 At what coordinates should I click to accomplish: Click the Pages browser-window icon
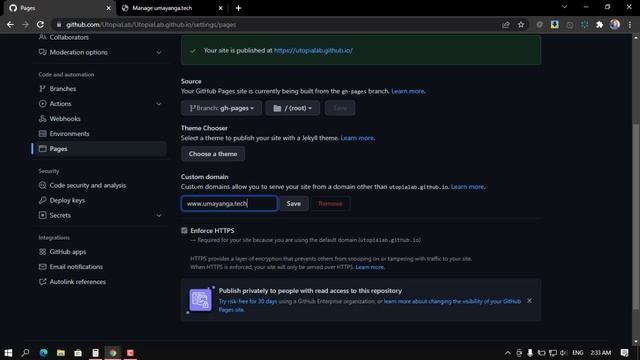click(x=42, y=149)
